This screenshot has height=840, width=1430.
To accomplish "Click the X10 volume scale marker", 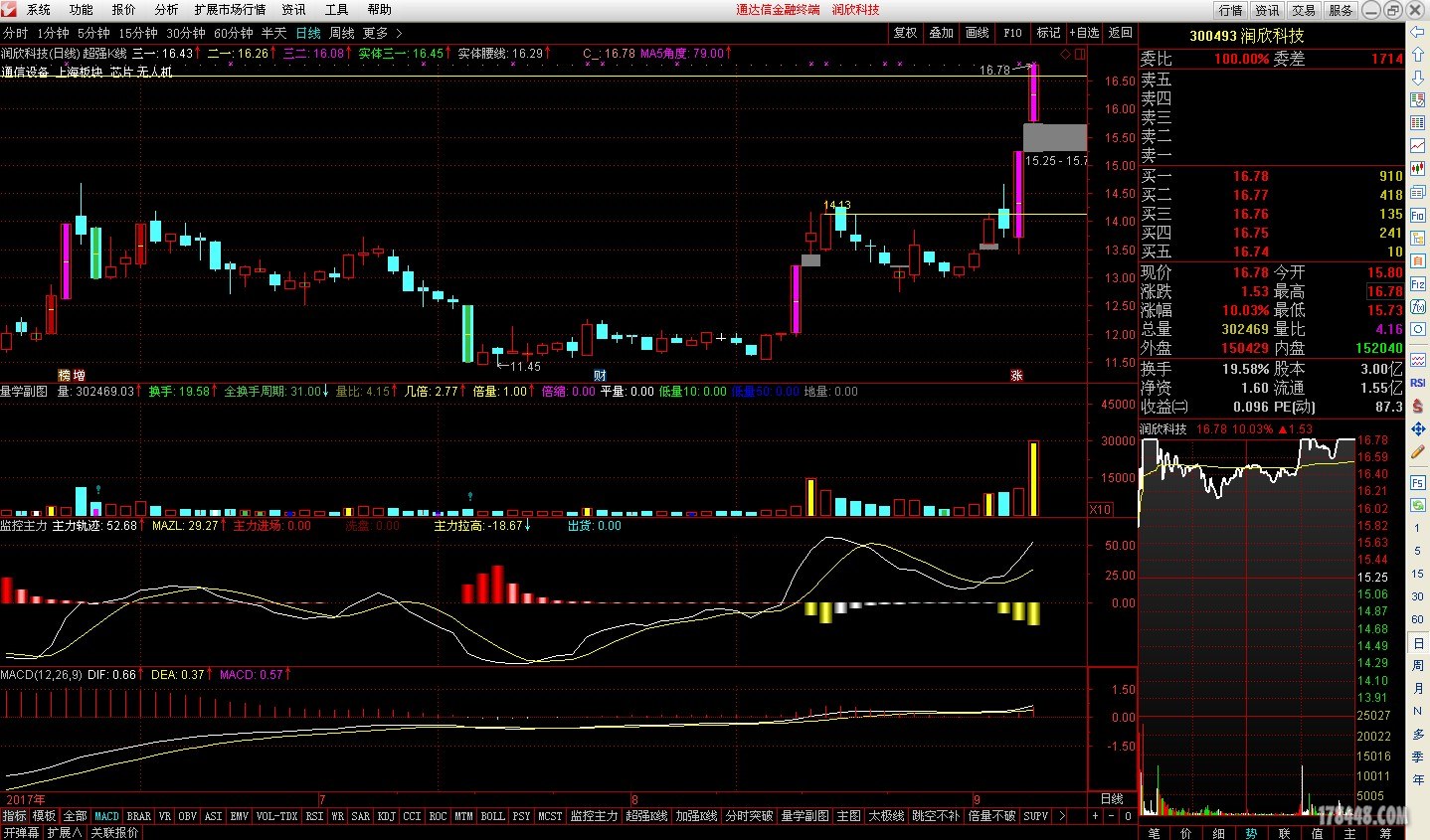I will pos(1100,509).
